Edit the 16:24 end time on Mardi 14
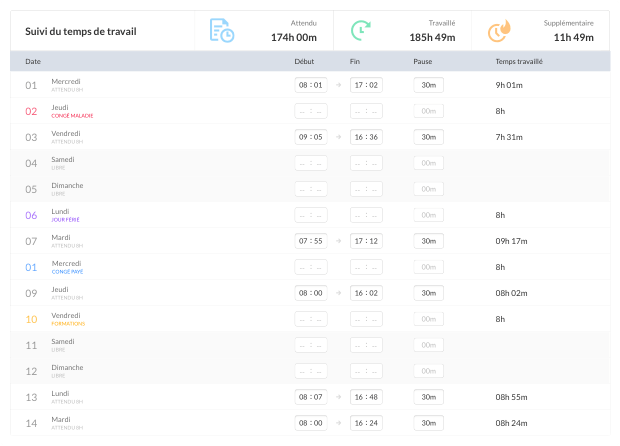This screenshot has height=446, width=620. (x=366, y=423)
